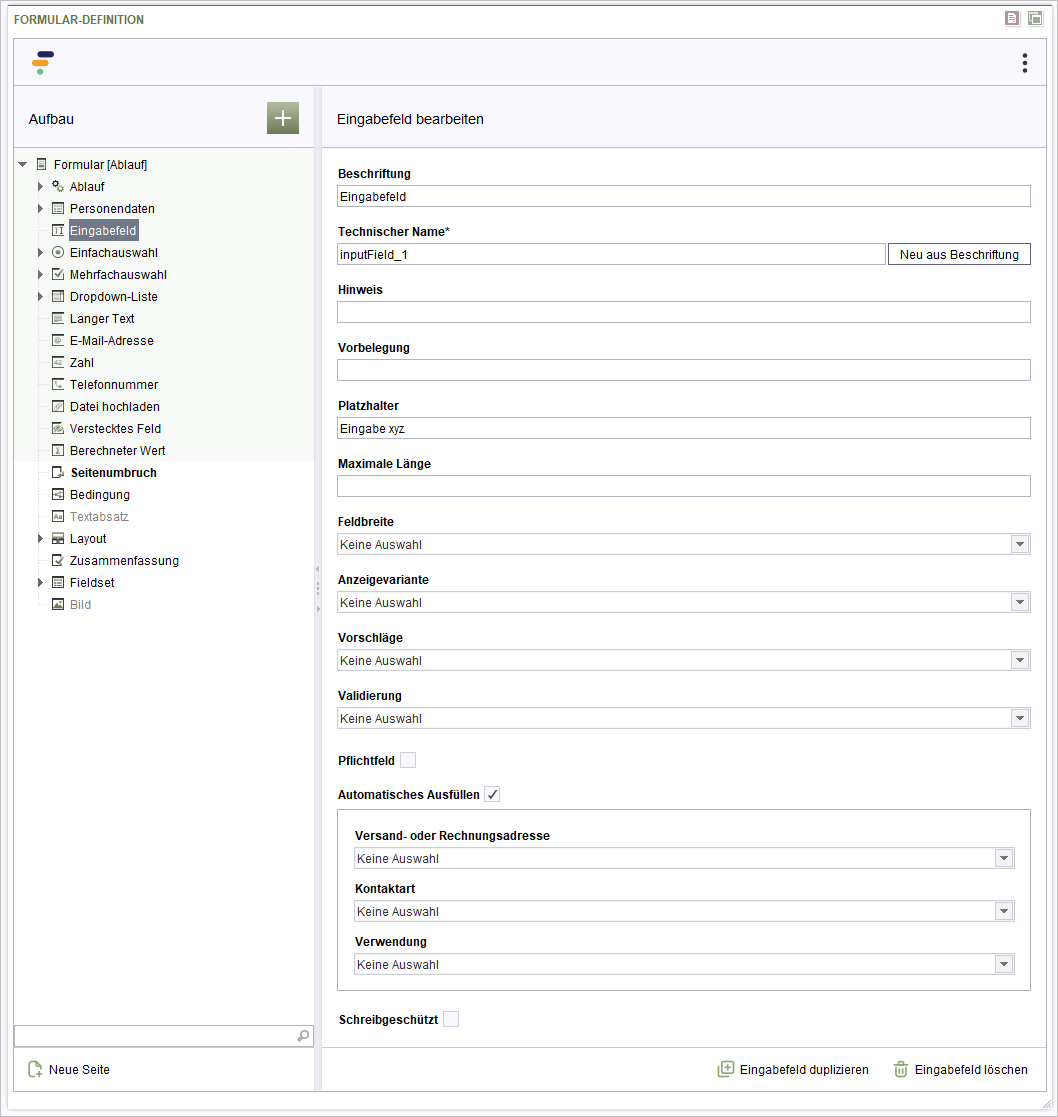Click the Neue Seite page icon
The height and width of the screenshot is (1117, 1058).
[x=35, y=1069]
